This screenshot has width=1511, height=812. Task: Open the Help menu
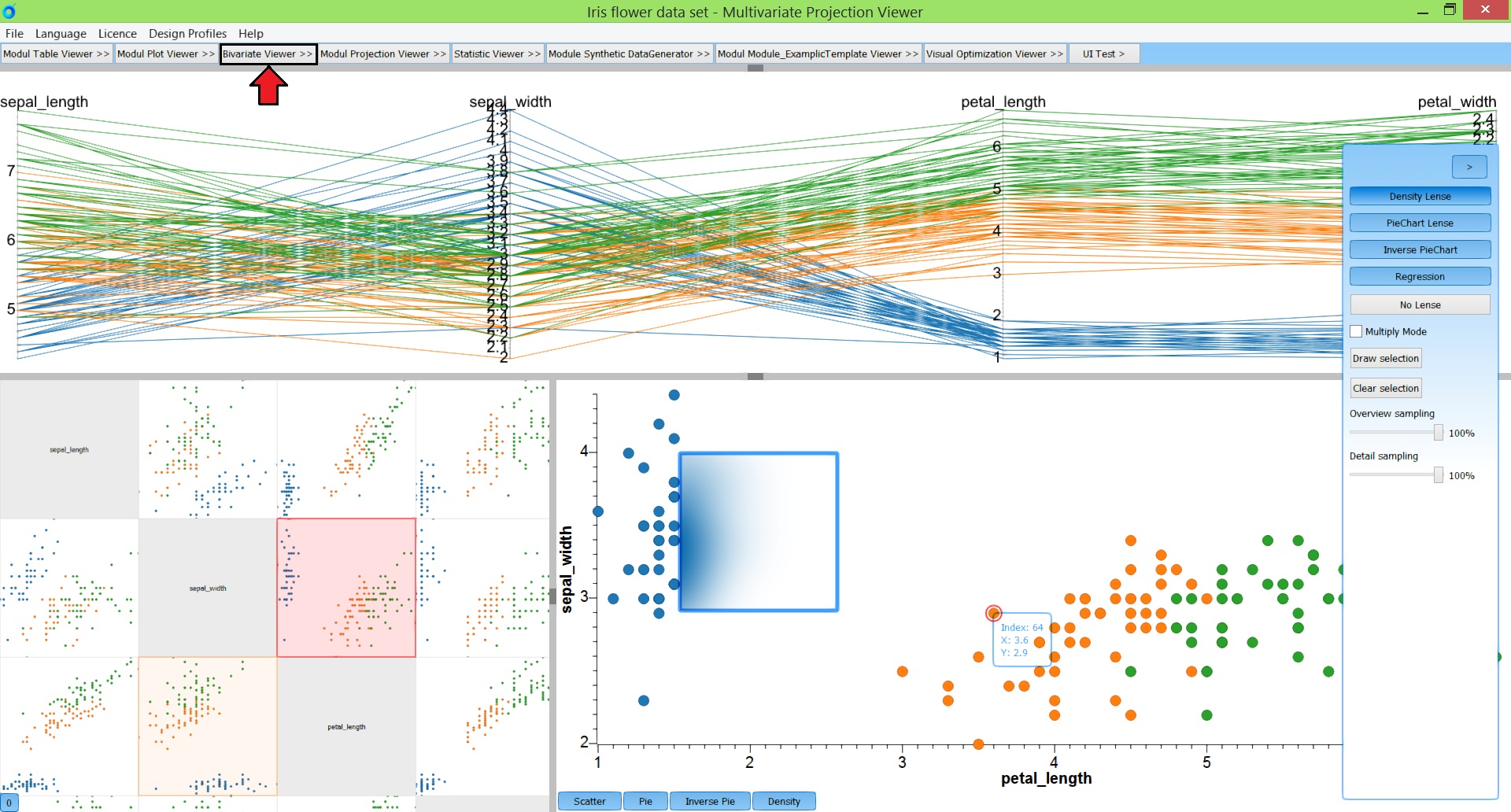[250, 33]
